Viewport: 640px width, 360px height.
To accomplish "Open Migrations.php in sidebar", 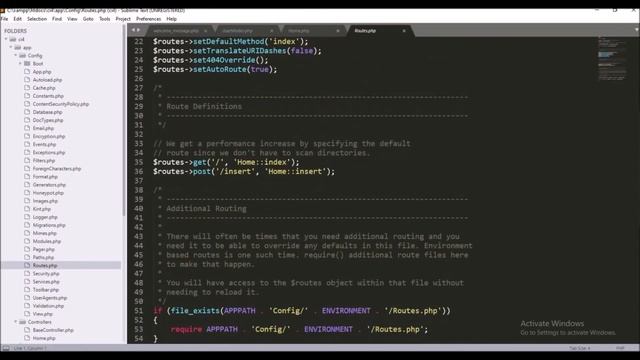I will pos(49,225).
